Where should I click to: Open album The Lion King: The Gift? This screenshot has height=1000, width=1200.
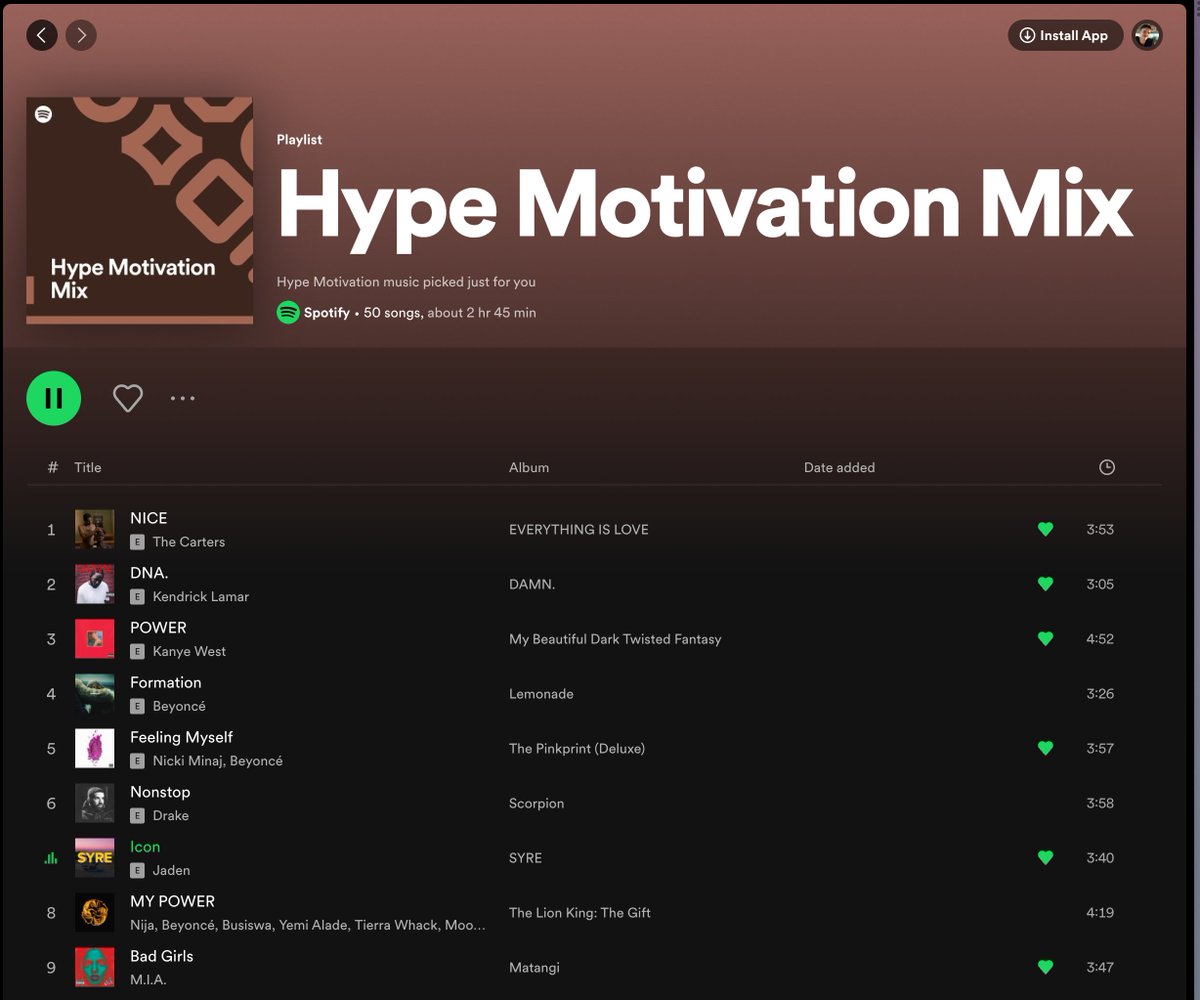point(580,913)
